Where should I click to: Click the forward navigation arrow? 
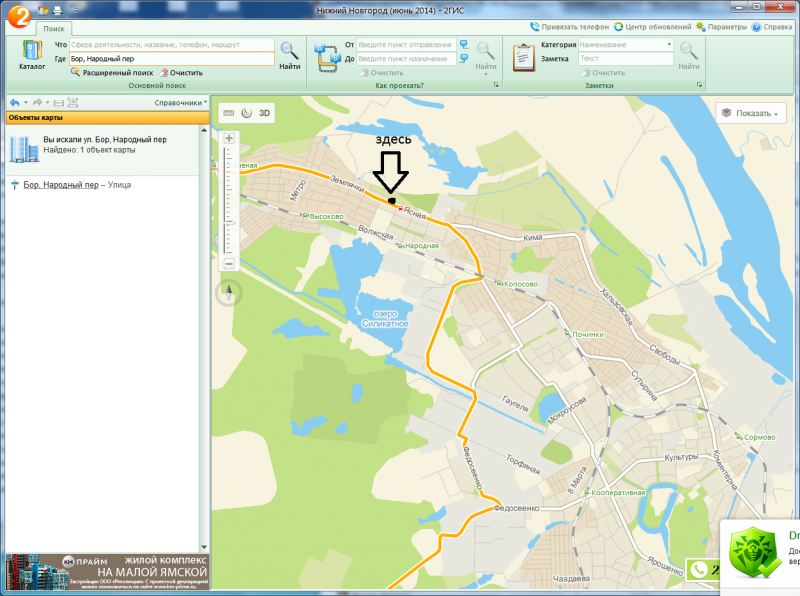pos(37,103)
